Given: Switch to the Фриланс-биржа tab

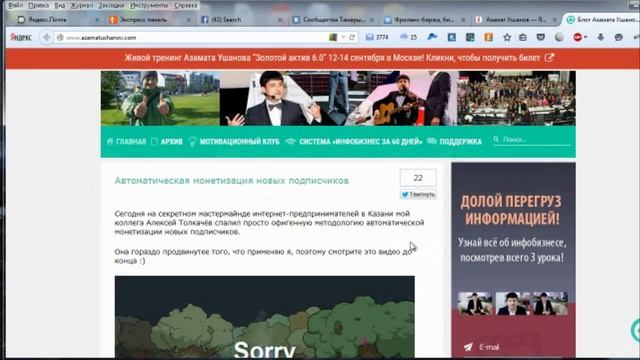Looking at the screenshot, I should [x=424, y=20].
